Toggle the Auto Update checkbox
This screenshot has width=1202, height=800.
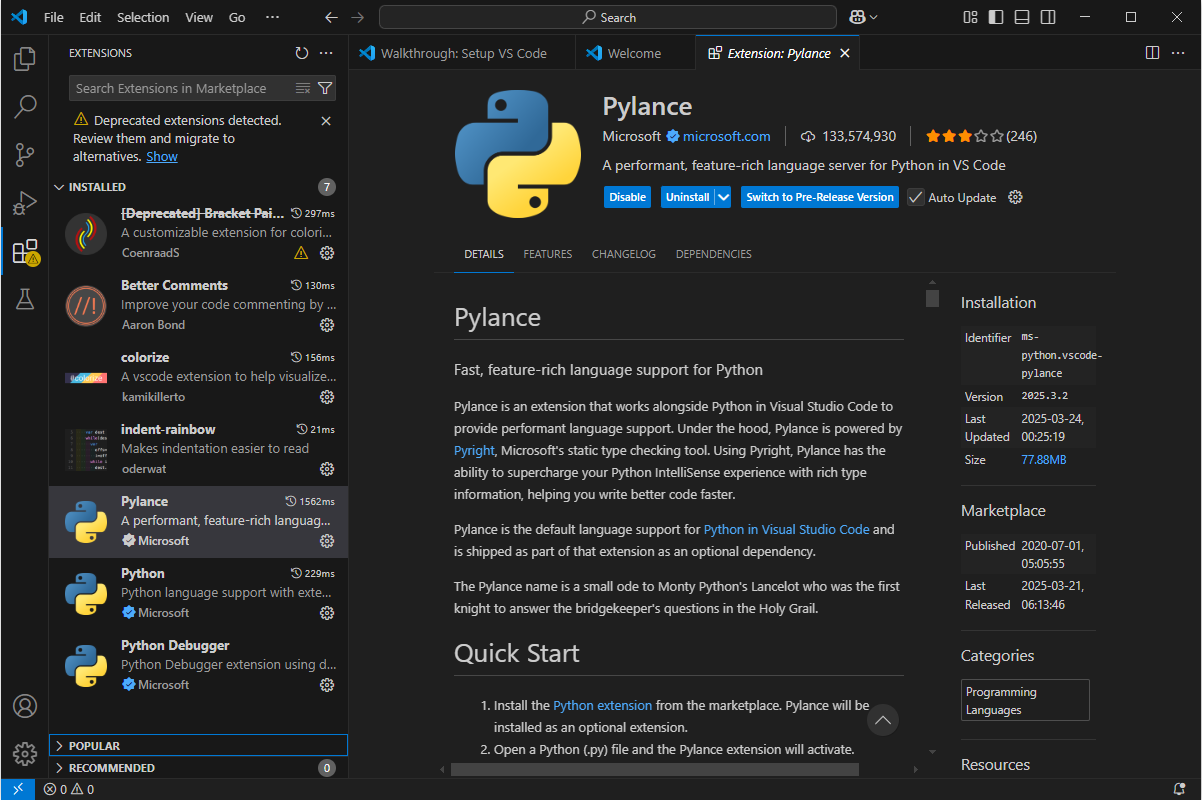pyautogui.click(x=916, y=197)
